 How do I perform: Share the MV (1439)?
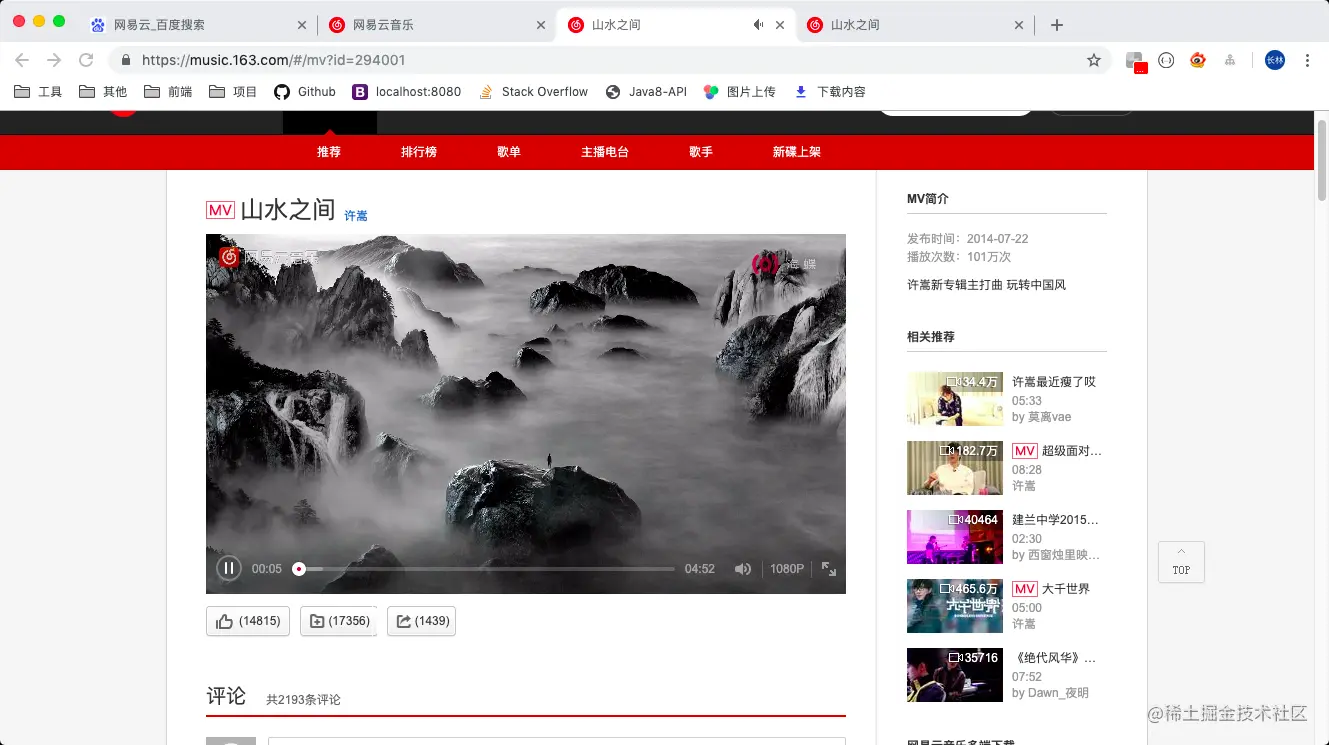click(421, 621)
